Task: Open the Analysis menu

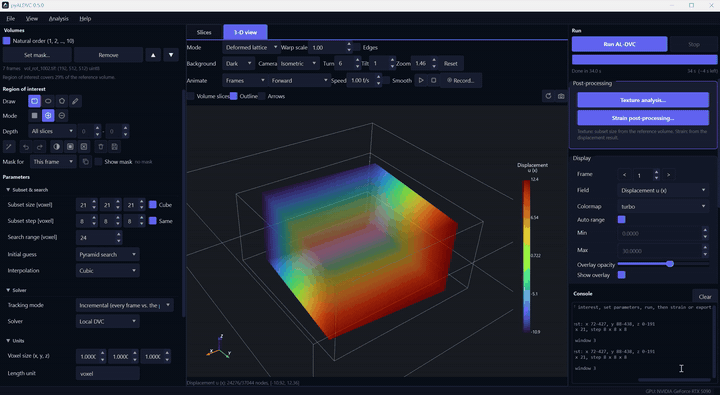Action: coord(58,18)
